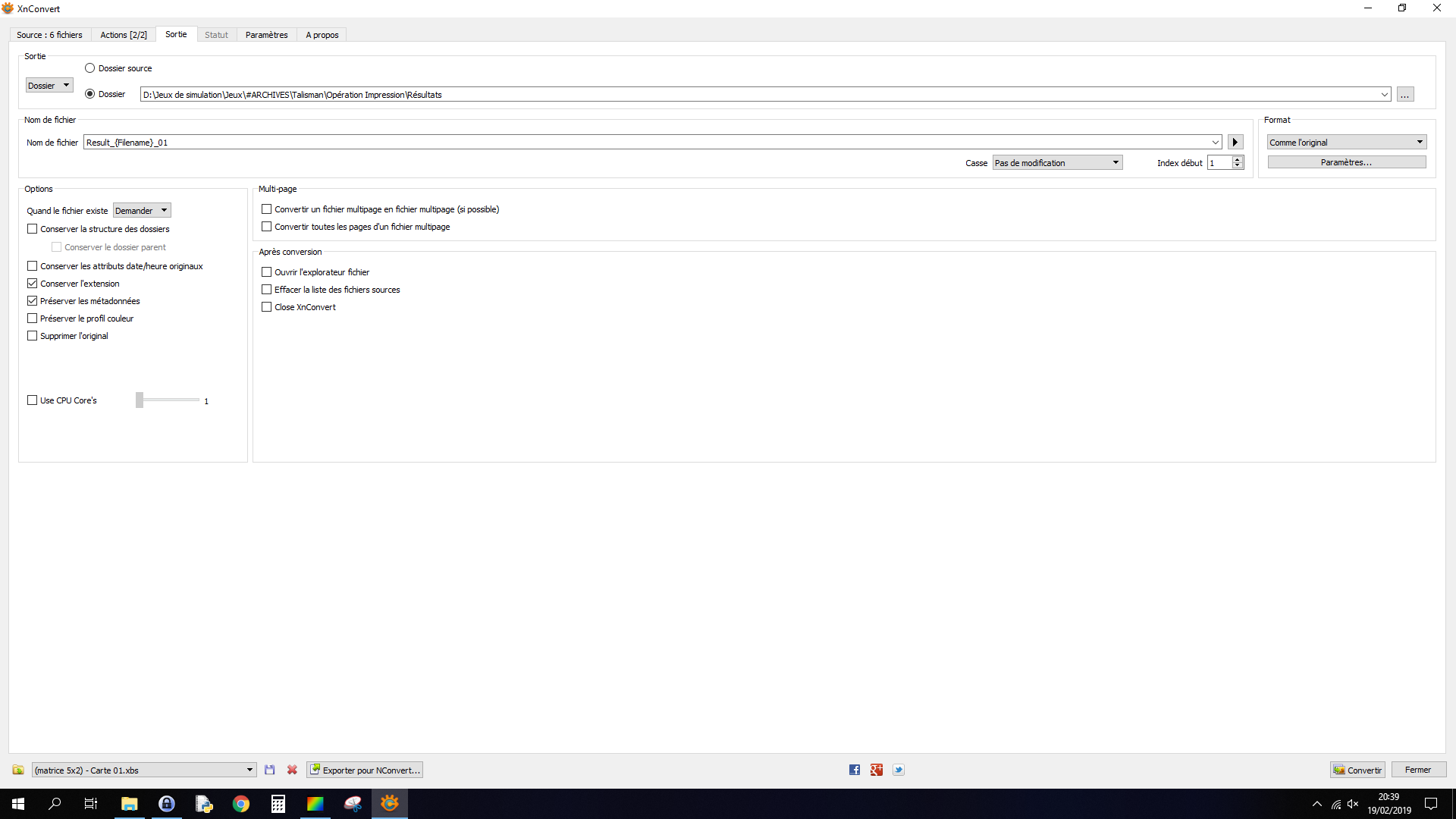Open the Paramètres tab
The height and width of the screenshot is (819, 1456).
(x=266, y=35)
